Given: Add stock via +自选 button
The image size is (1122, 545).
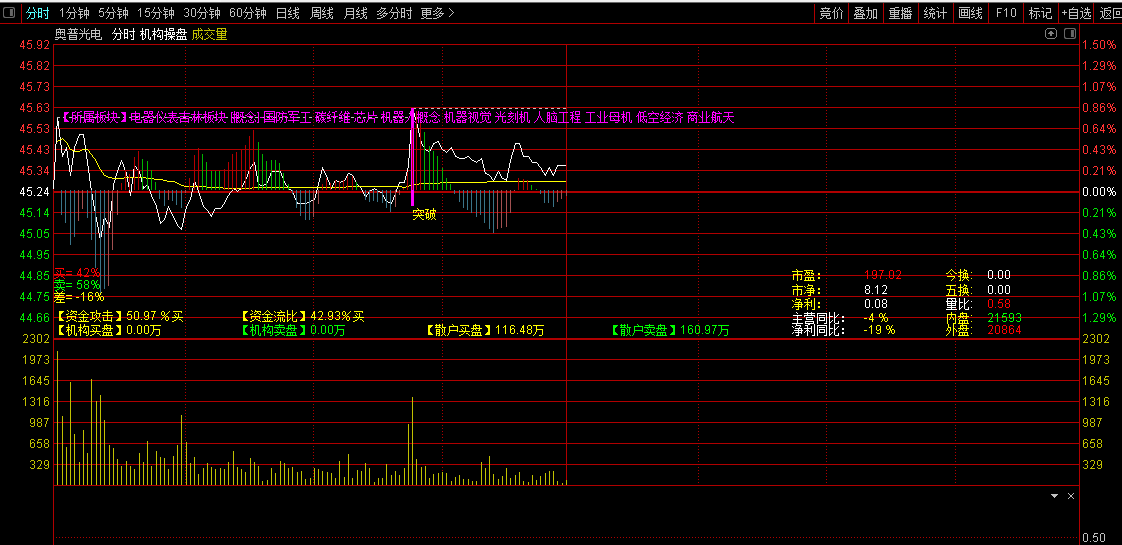Looking at the screenshot, I should (x=1077, y=13).
